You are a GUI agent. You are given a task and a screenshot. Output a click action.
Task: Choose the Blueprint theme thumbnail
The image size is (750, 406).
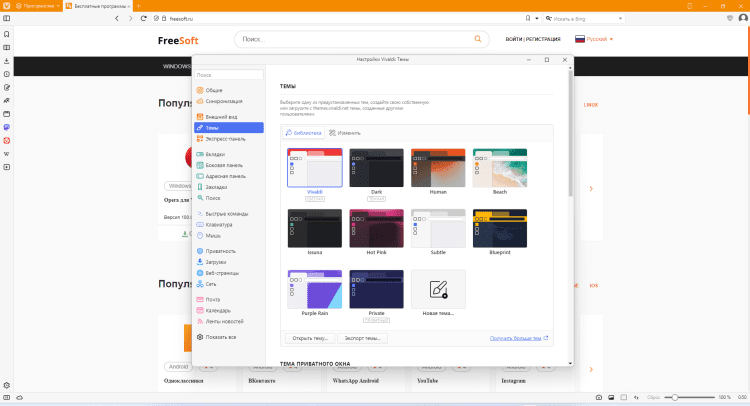click(x=500, y=229)
